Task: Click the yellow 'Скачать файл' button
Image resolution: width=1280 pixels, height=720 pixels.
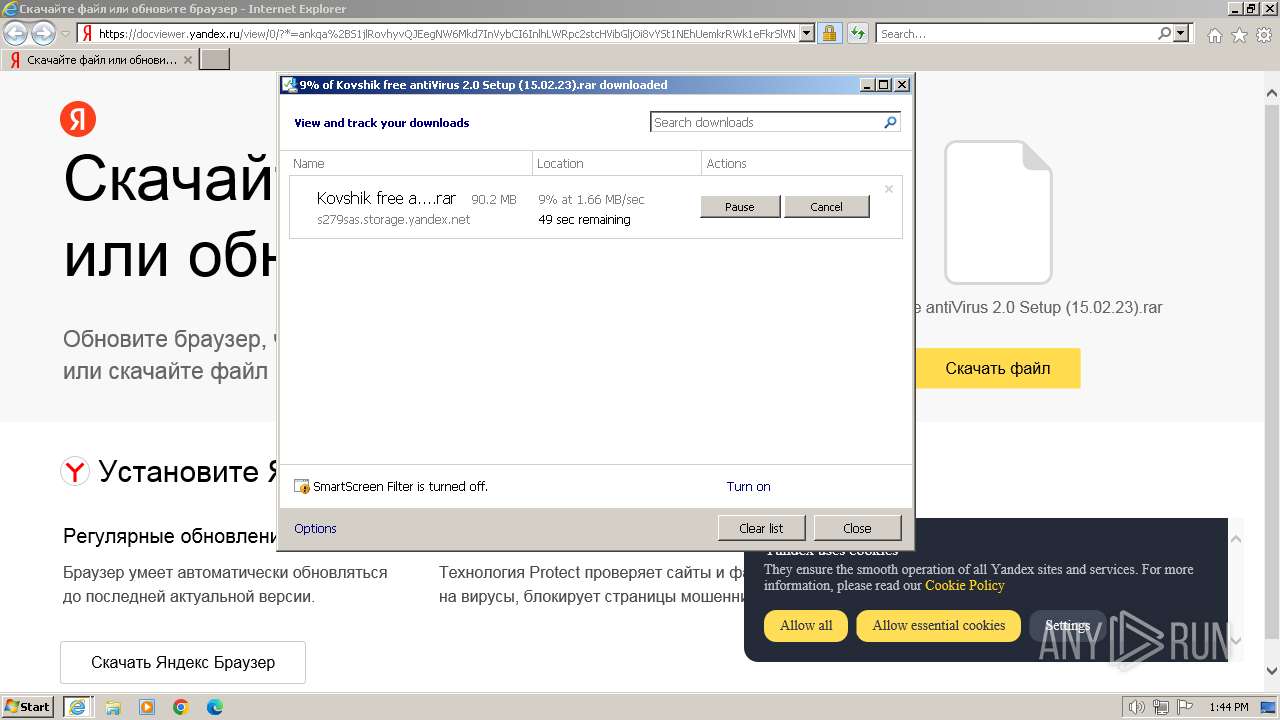Action: click(x=997, y=368)
